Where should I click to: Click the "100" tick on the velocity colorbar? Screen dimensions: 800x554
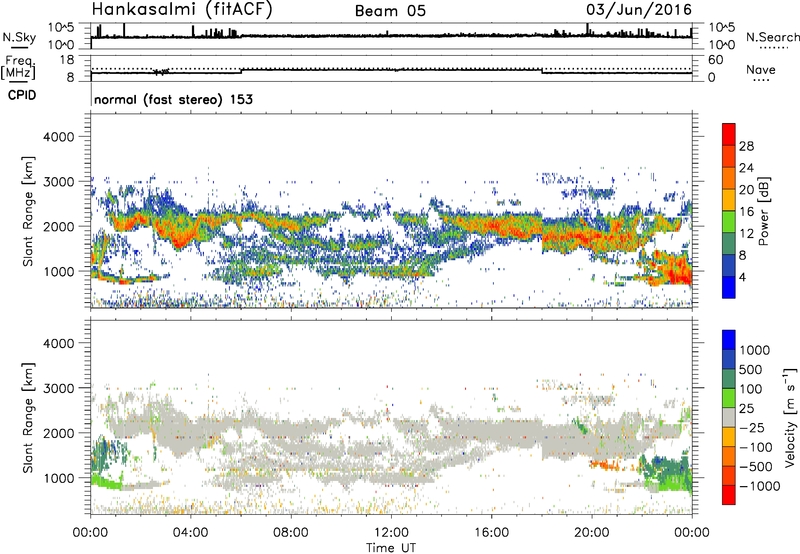[x=751, y=389]
